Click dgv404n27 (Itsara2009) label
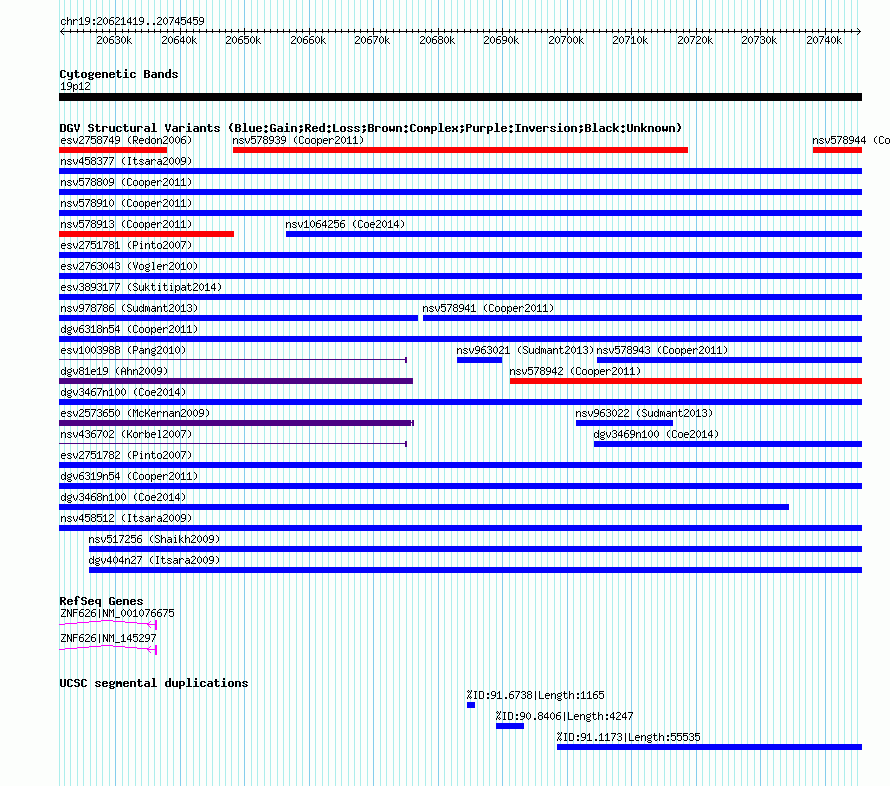890x786 pixels. 154,560
